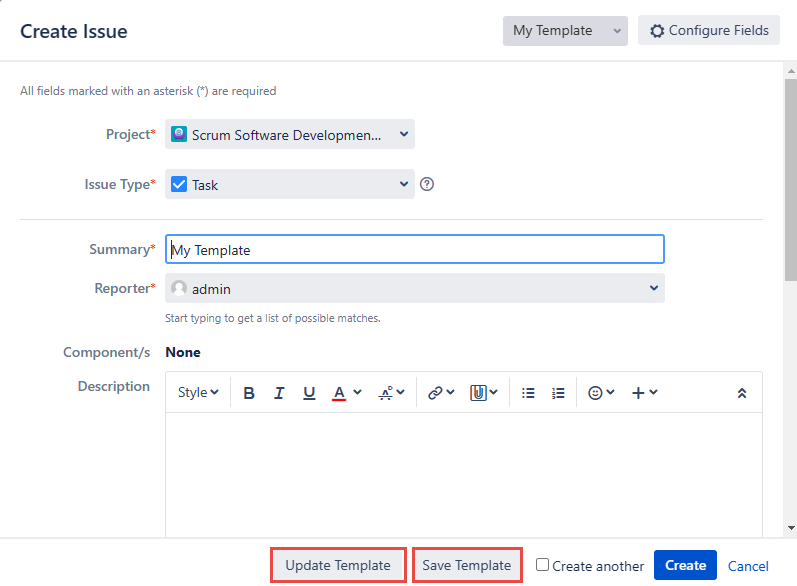This screenshot has height=586, width=797.
Task: Open the attachment dropdown icon
Action: coord(484,393)
